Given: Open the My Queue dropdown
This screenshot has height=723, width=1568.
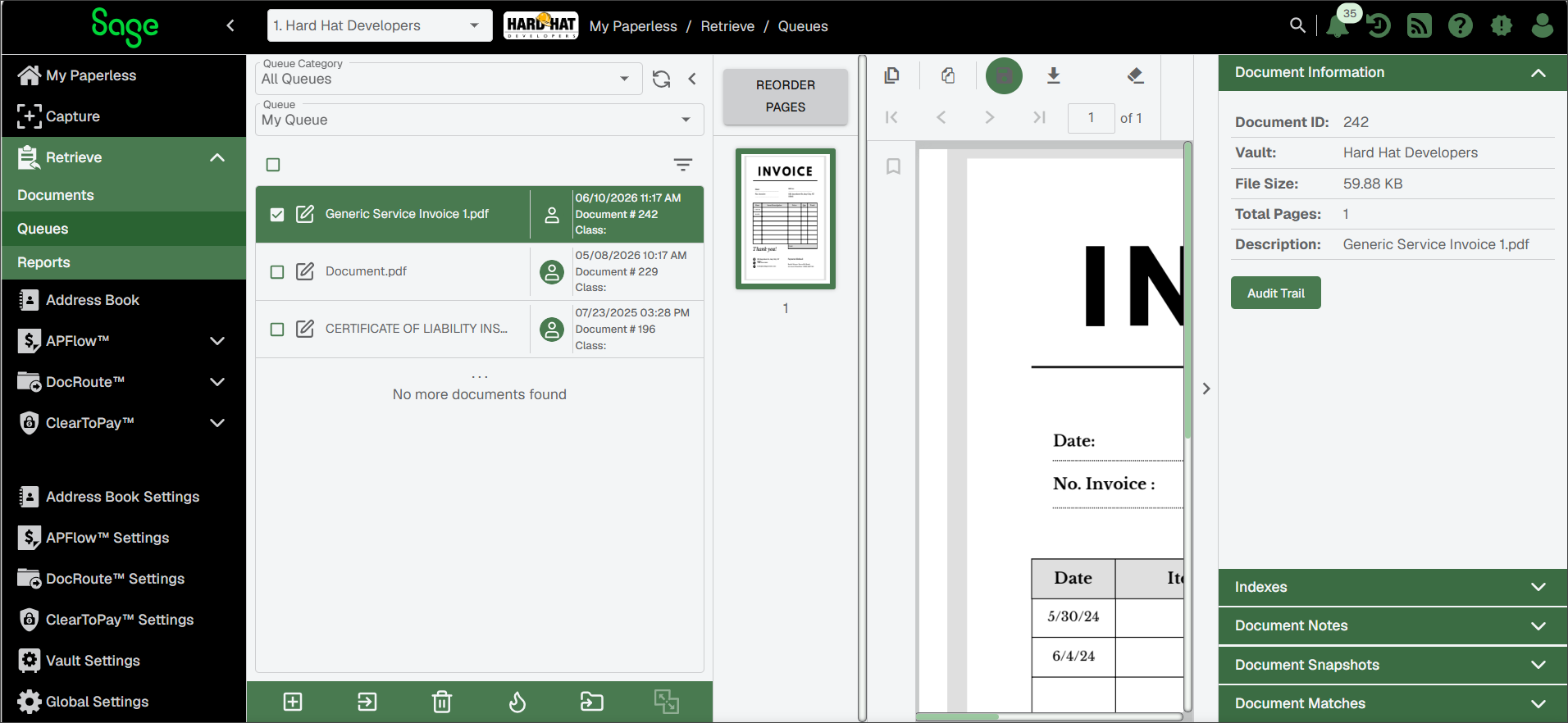Looking at the screenshot, I should point(480,120).
